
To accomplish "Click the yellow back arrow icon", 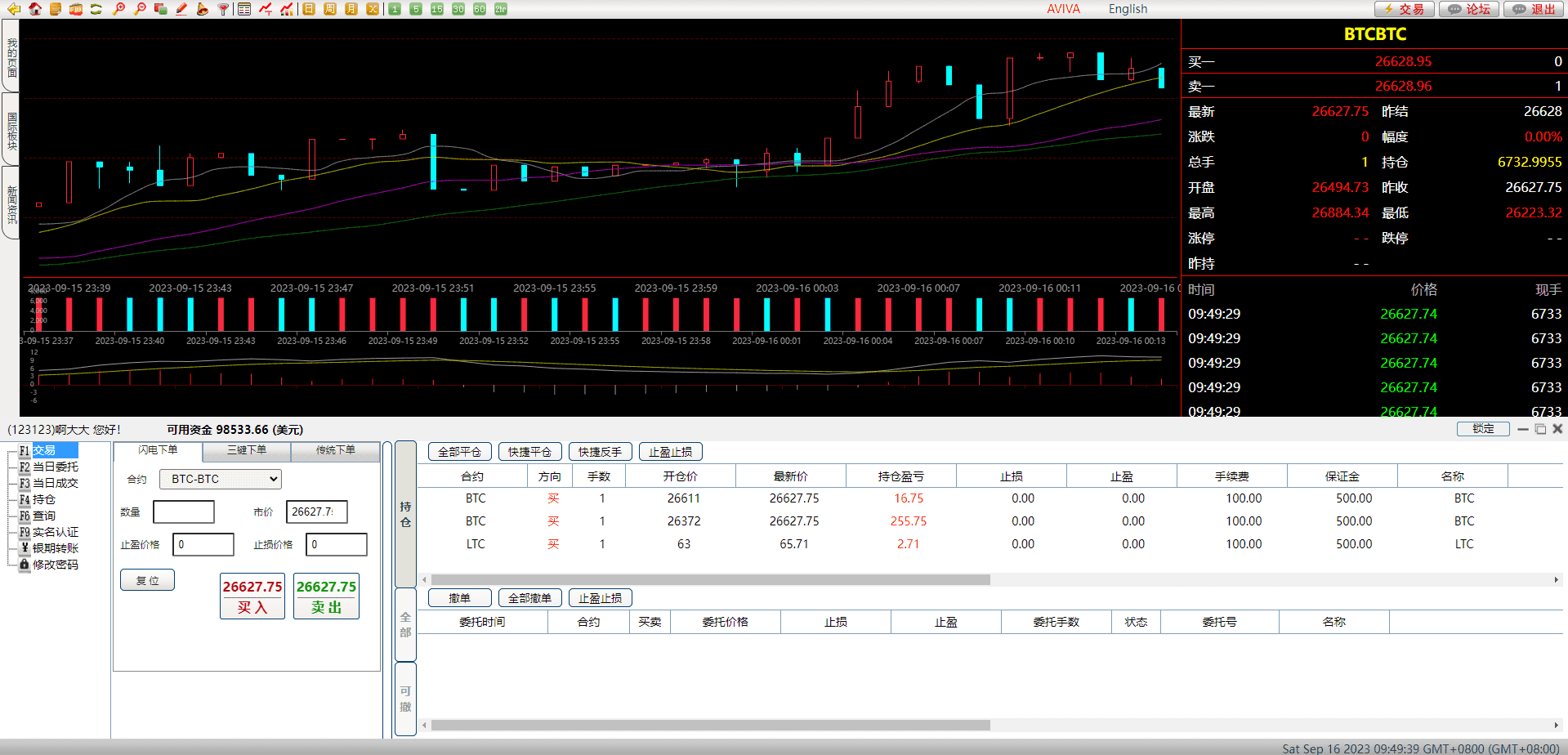I will (13, 9).
